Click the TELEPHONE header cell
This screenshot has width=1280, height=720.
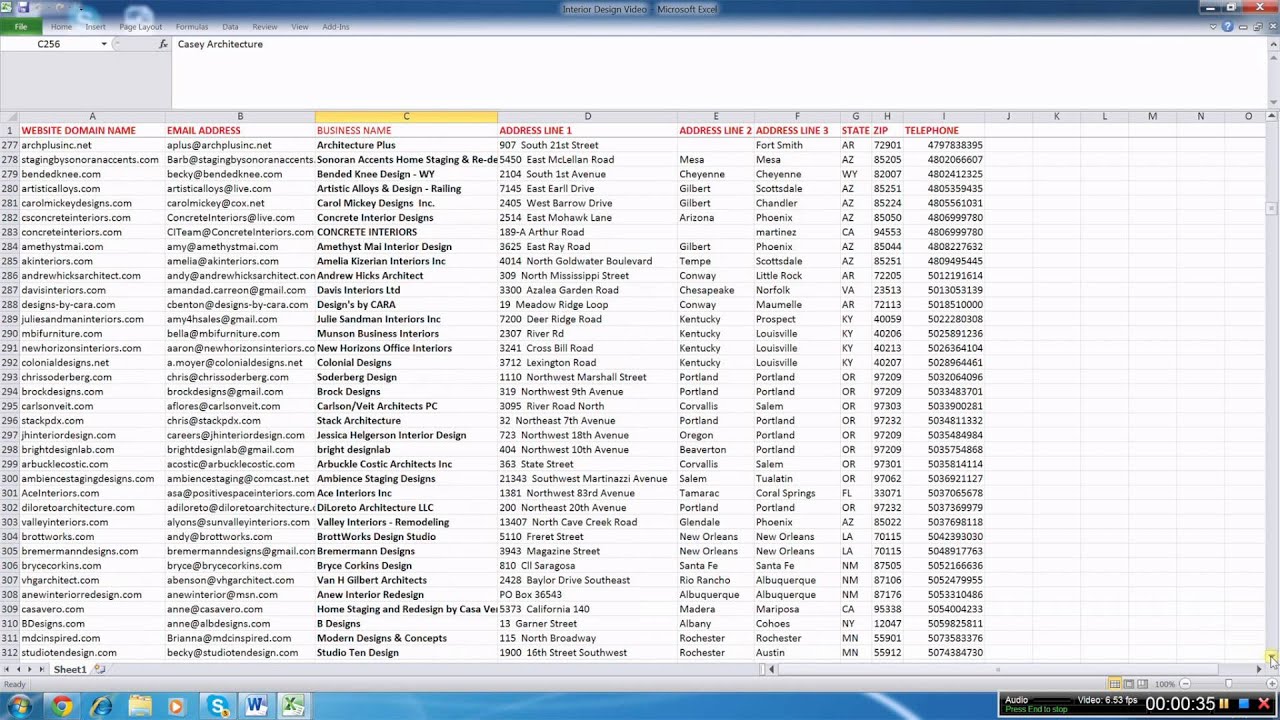click(943, 131)
